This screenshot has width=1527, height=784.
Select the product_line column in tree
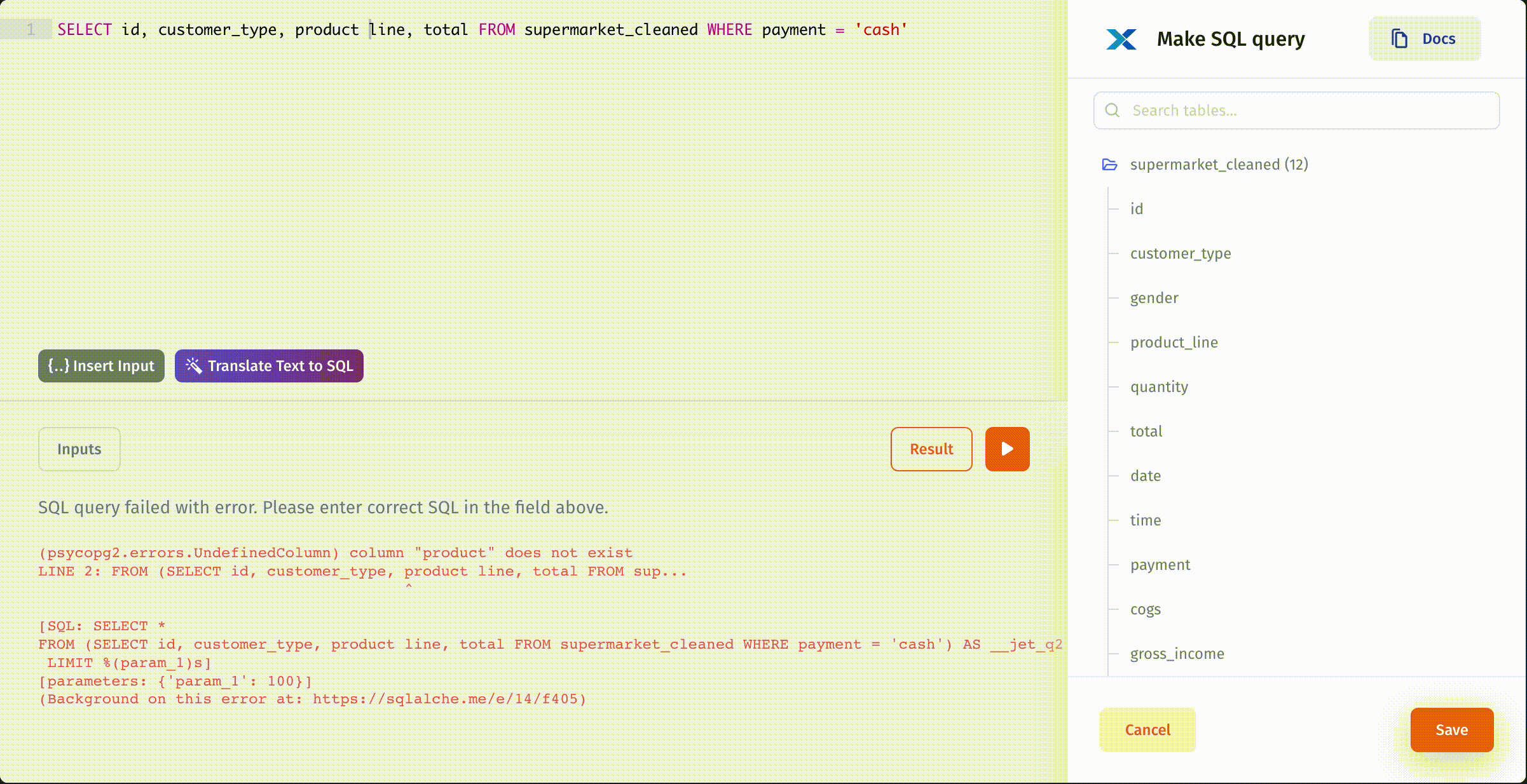point(1174,342)
